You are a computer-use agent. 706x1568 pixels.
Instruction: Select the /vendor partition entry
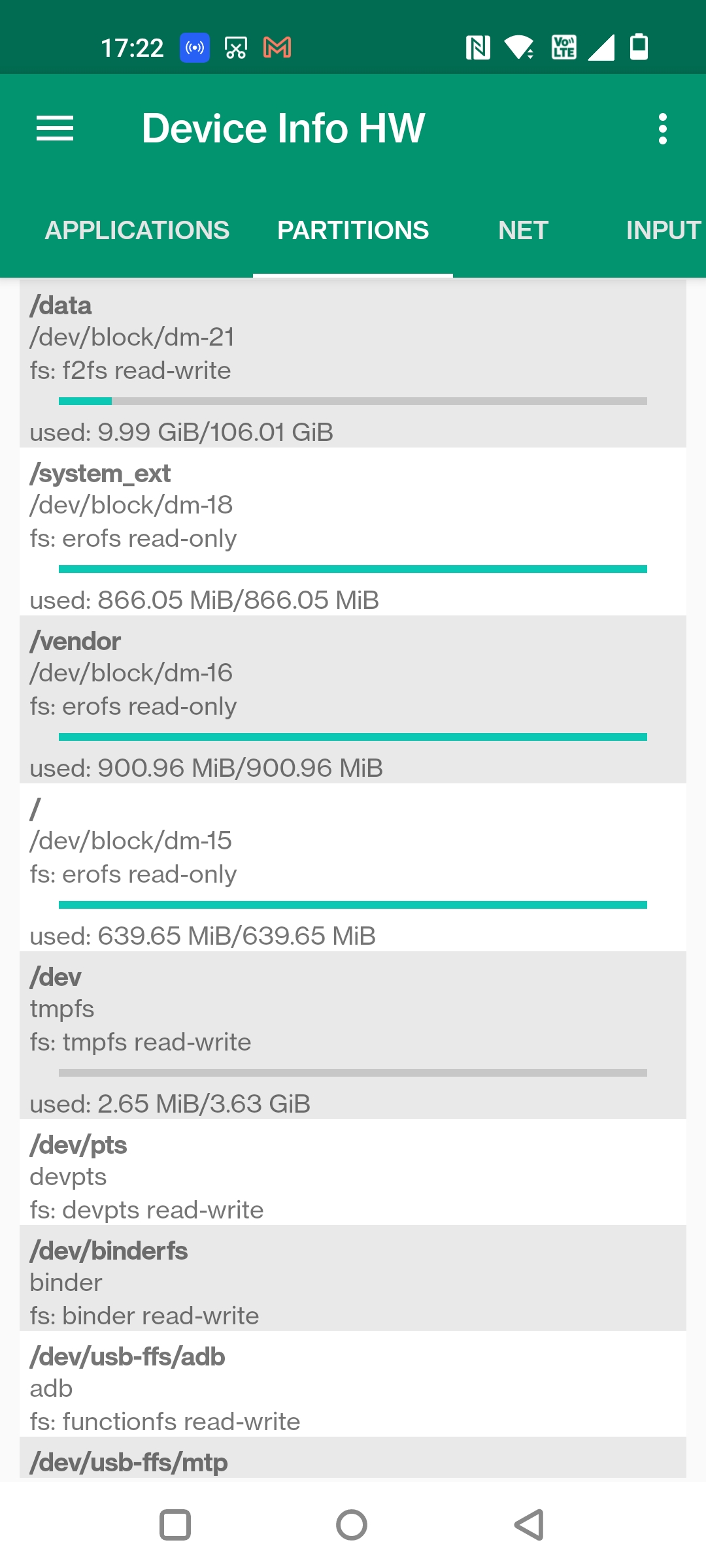click(353, 699)
